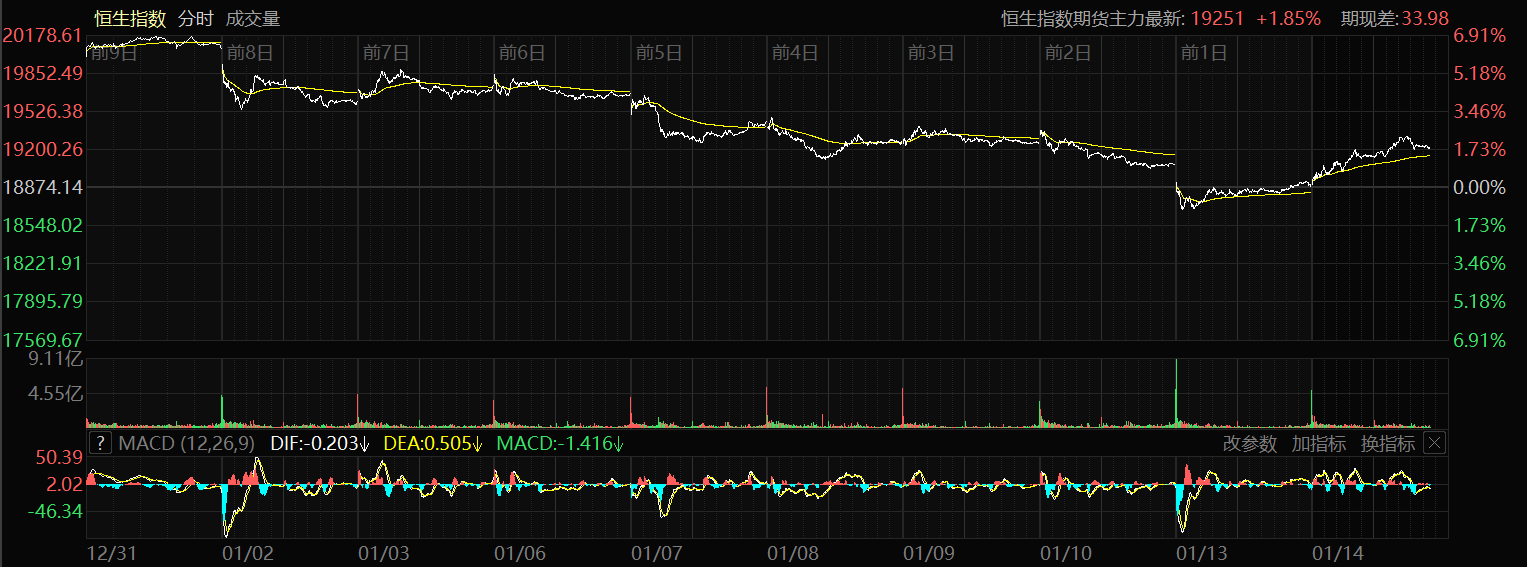
Task: Click 加指标 to add an indicator
Action: [1318, 444]
